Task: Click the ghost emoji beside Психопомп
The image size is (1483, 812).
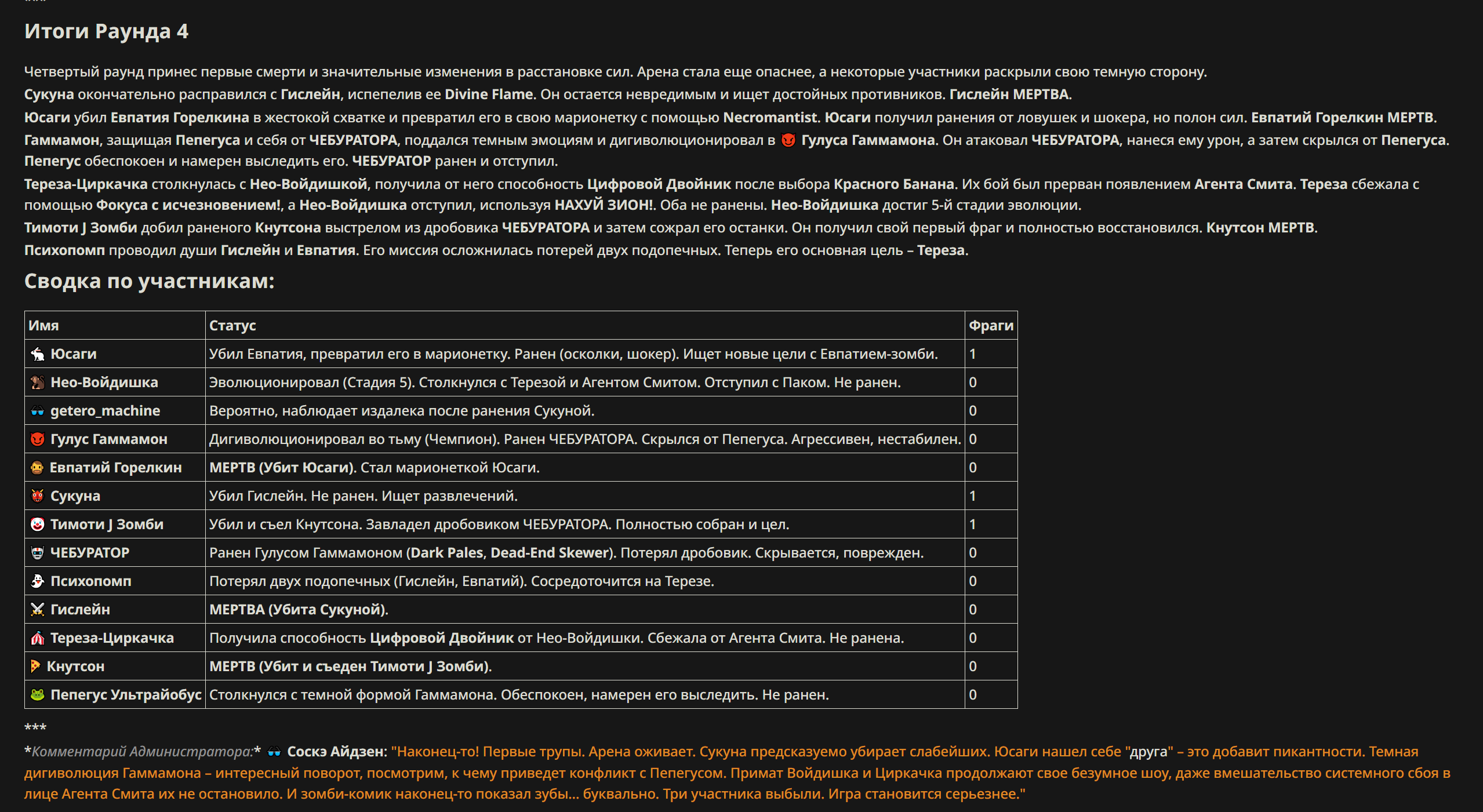Action: 38,581
